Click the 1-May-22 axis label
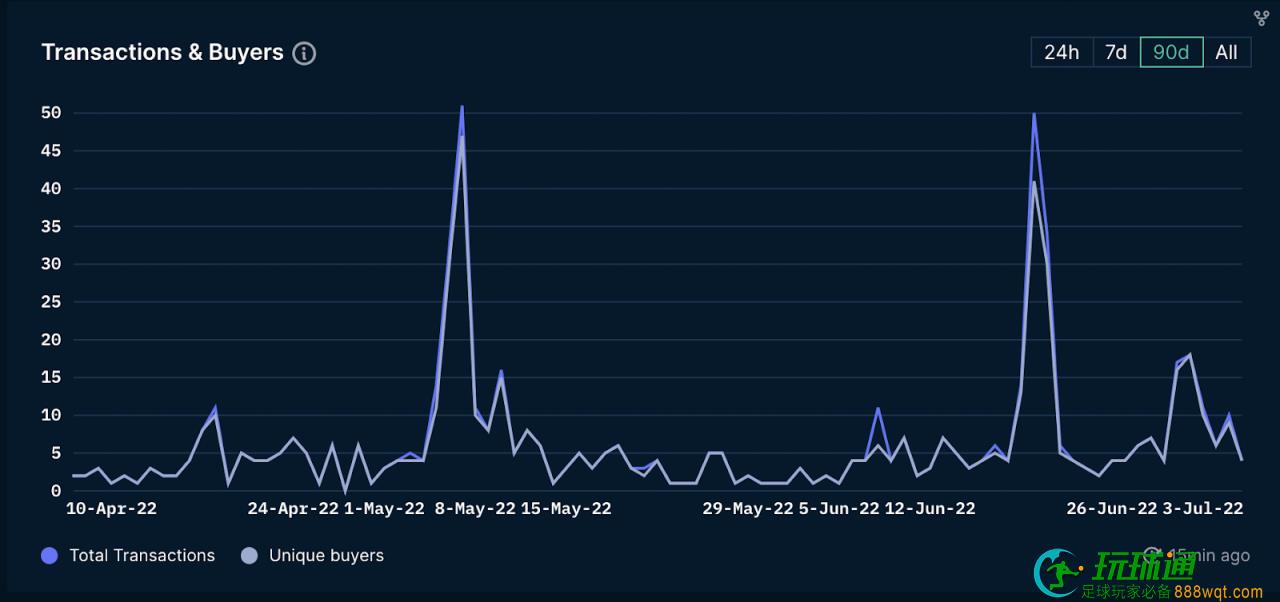 [x=384, y=508]
